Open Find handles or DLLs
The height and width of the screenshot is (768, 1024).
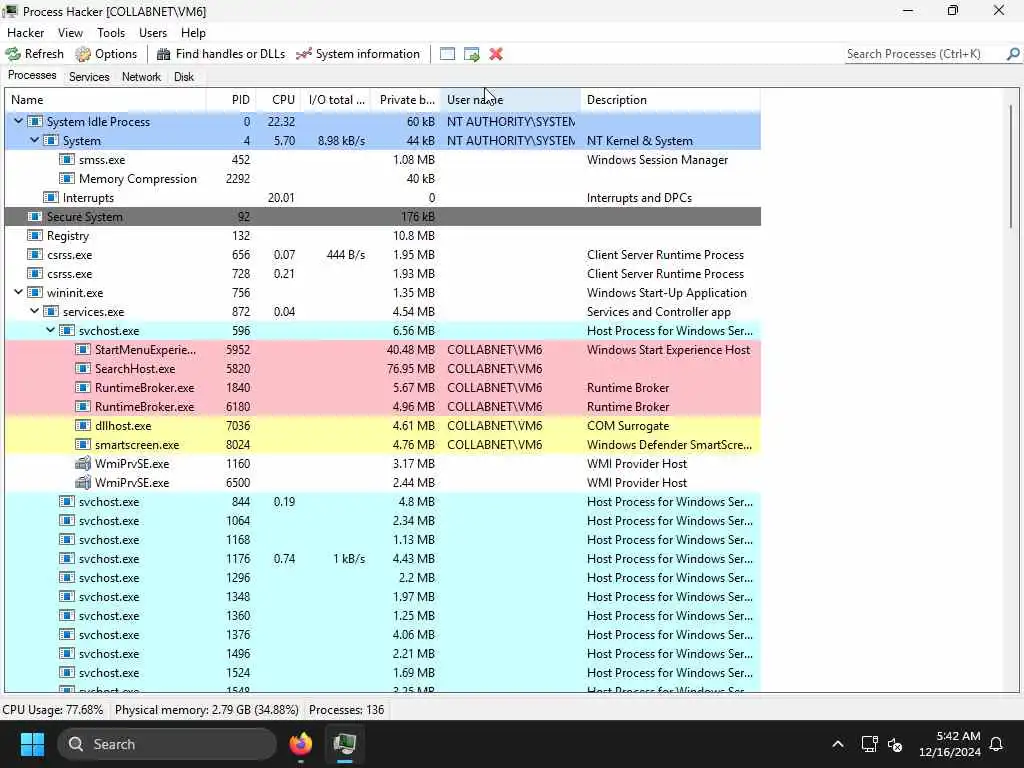221,54
